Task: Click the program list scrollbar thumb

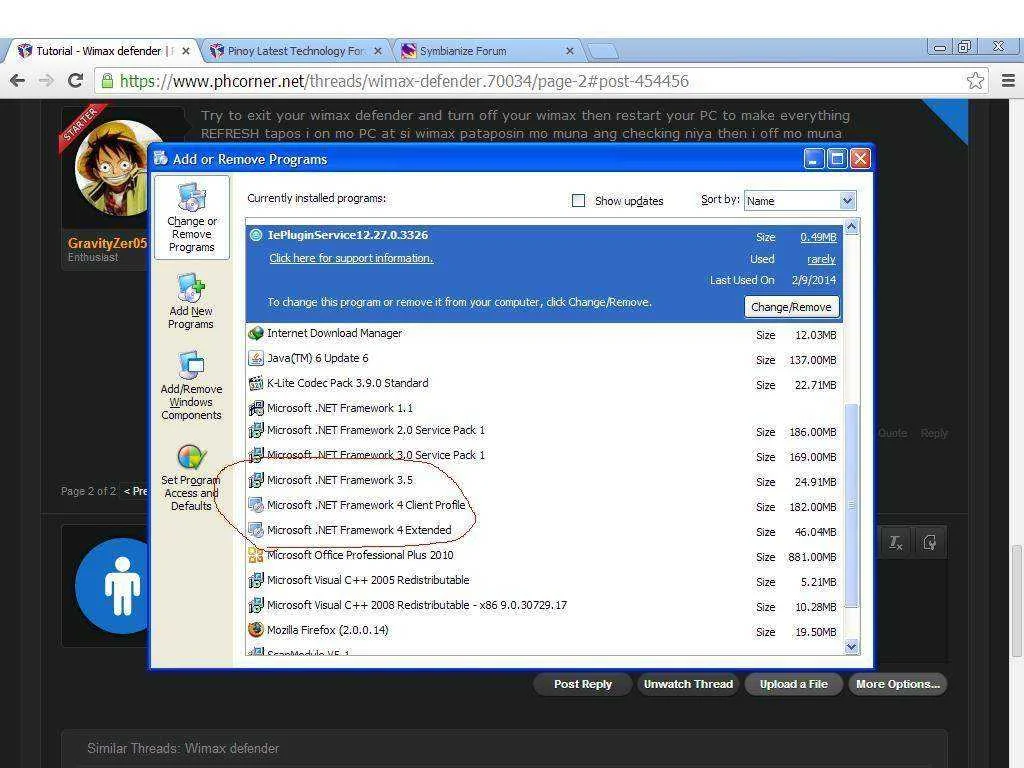Action: [x=851, y=505]
